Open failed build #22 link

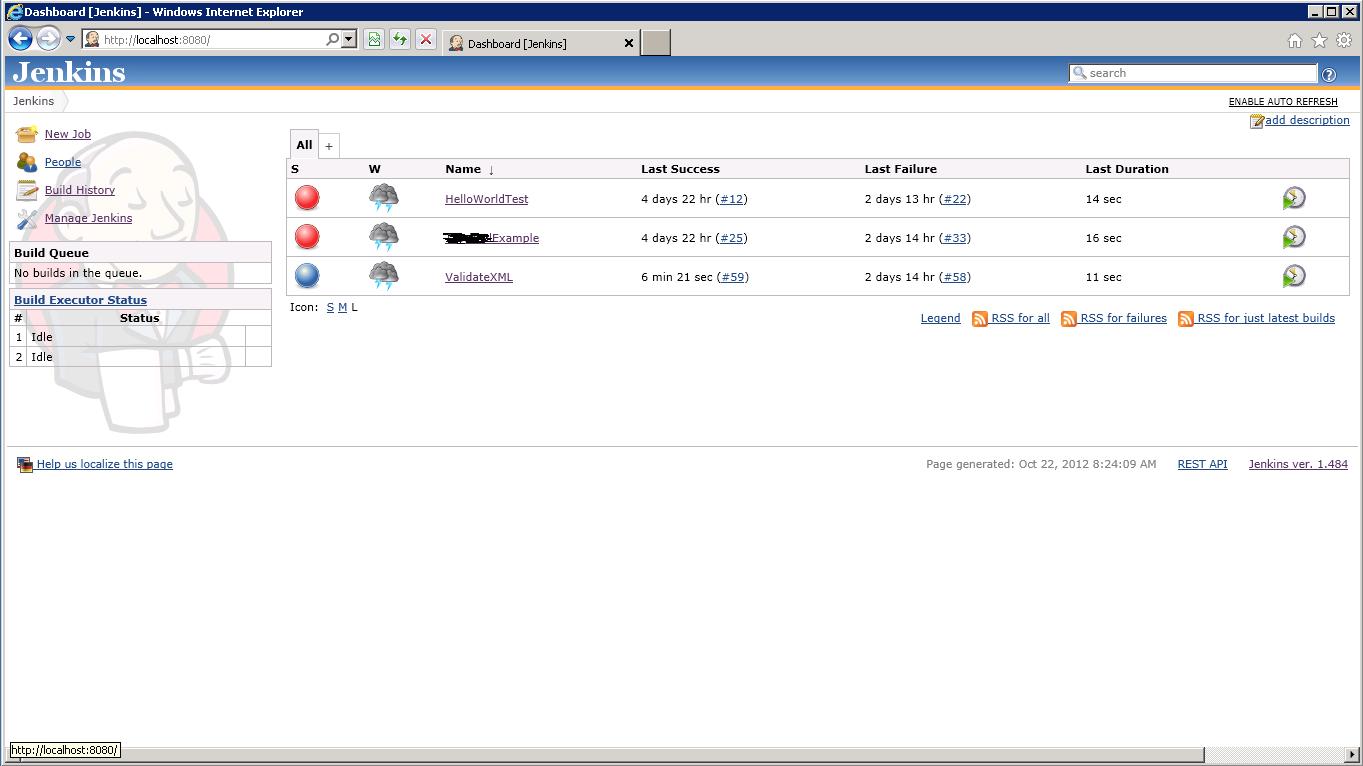(x=955, y=199)
